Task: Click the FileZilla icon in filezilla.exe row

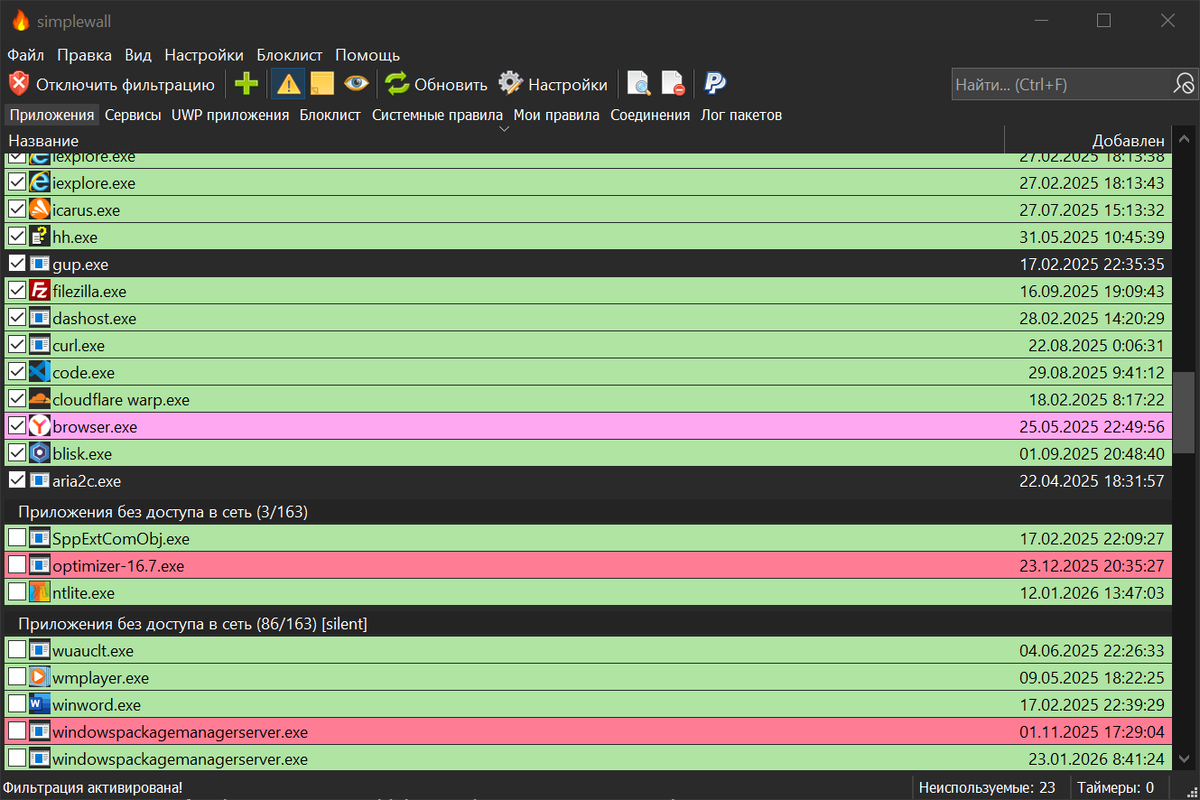Action: pyautogui.click(x=40, y=291)
